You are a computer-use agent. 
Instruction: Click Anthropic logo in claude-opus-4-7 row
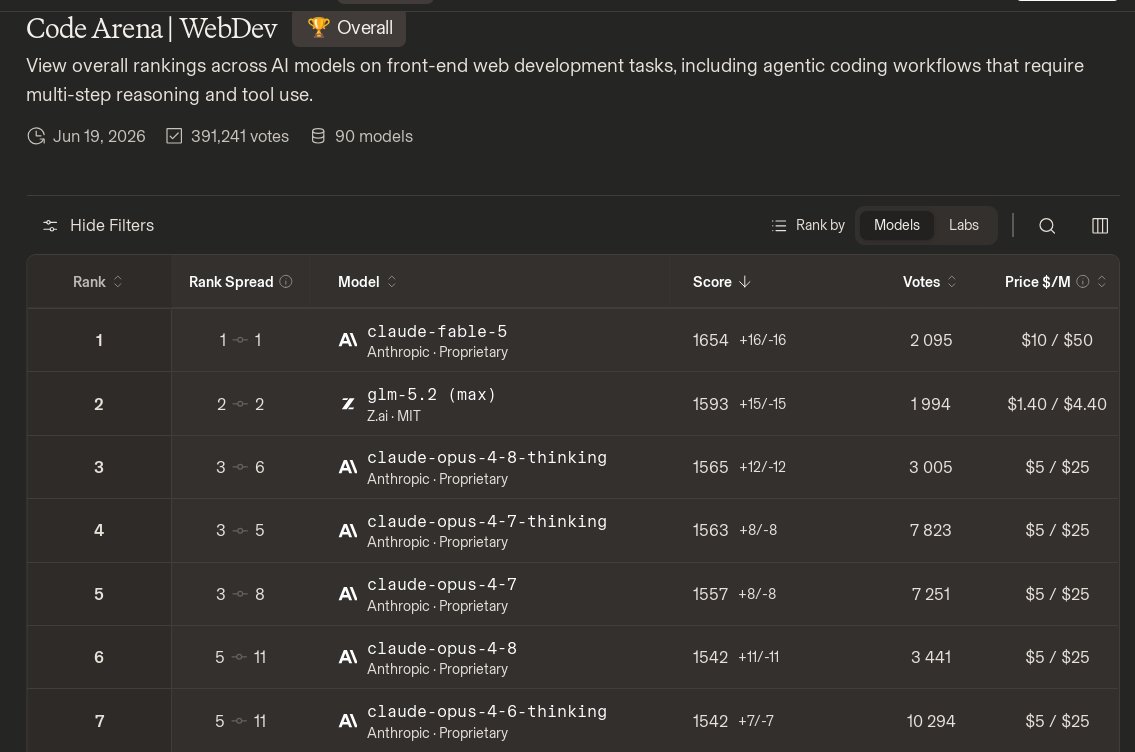tap(348, 594)
